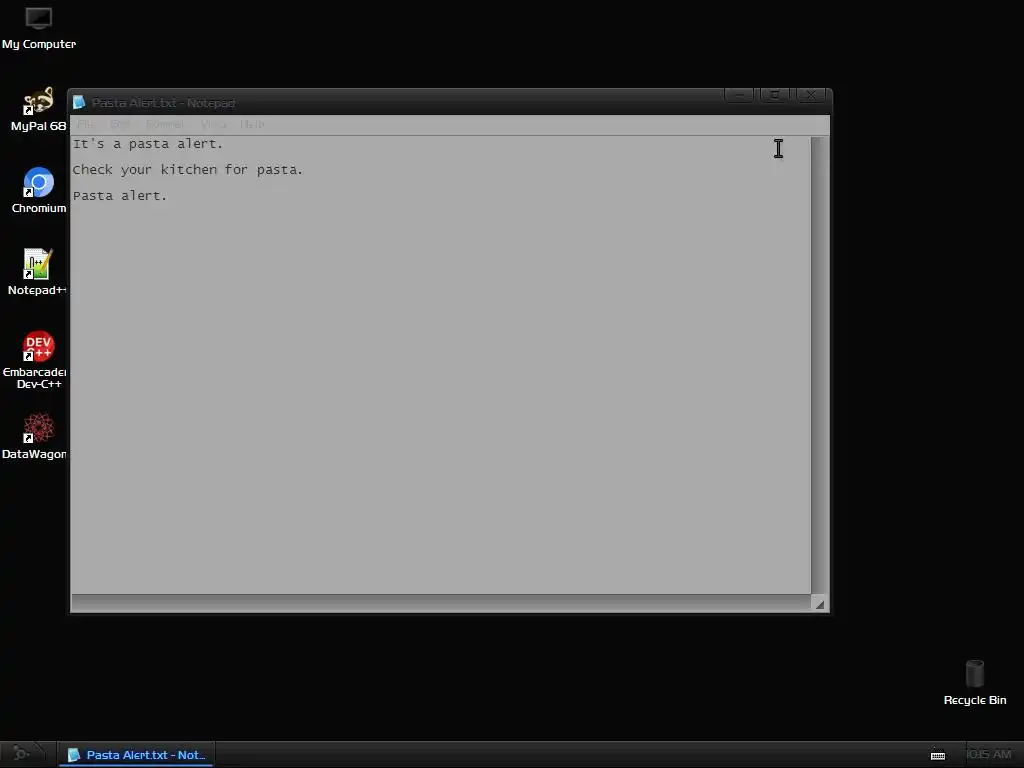Click the on-screen keyboard tray icon
1024x768 pixels.
coord(938,755)
